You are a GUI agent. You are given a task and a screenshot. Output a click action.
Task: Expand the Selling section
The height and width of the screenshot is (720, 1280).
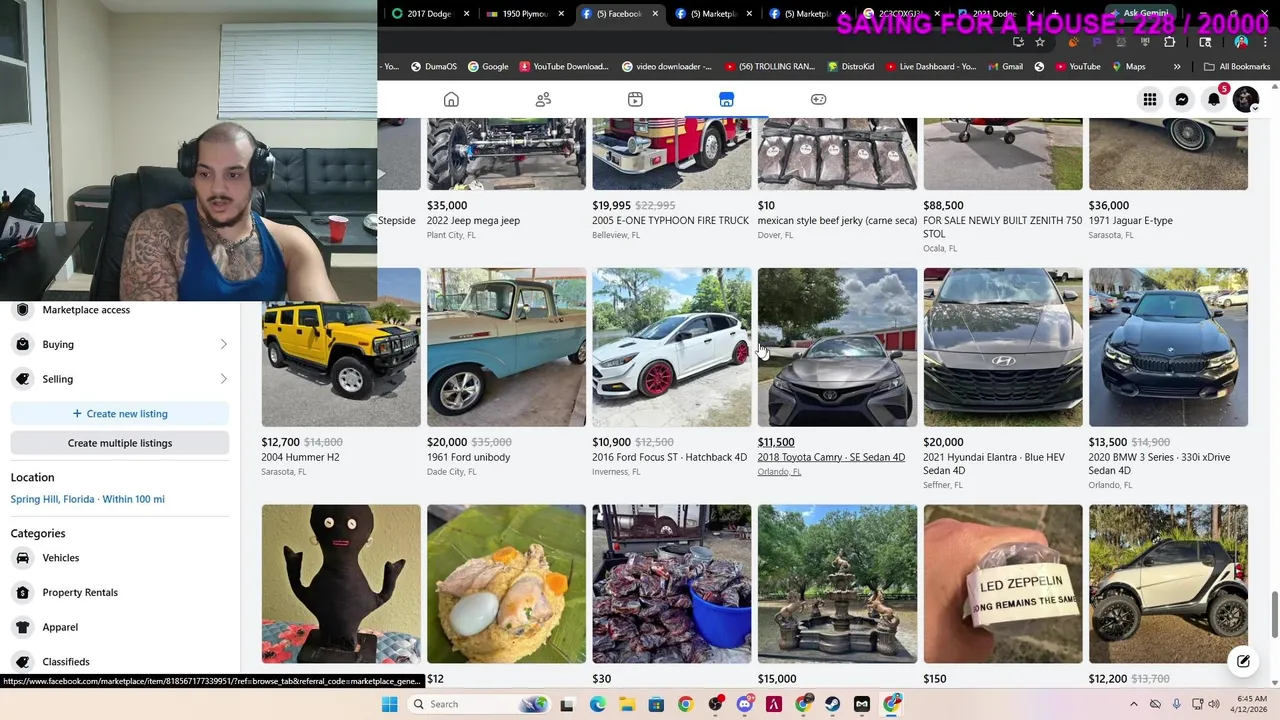click(120, 379)
